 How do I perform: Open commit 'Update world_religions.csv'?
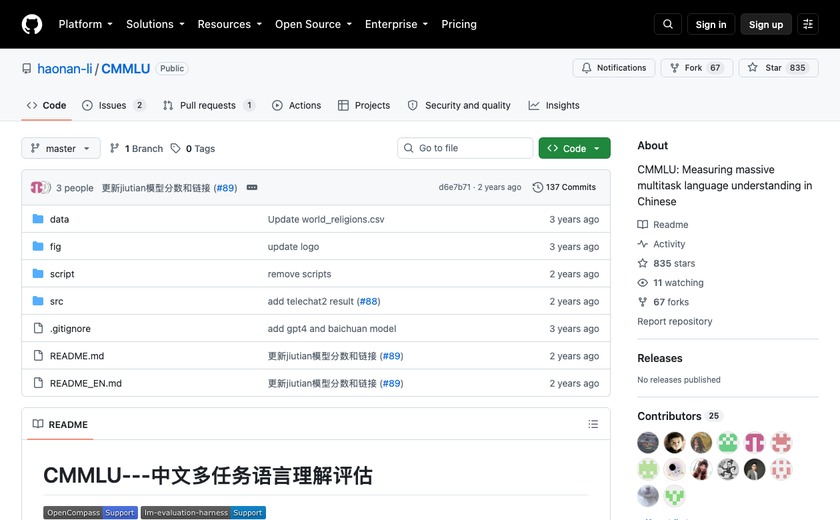click(326, 219)
